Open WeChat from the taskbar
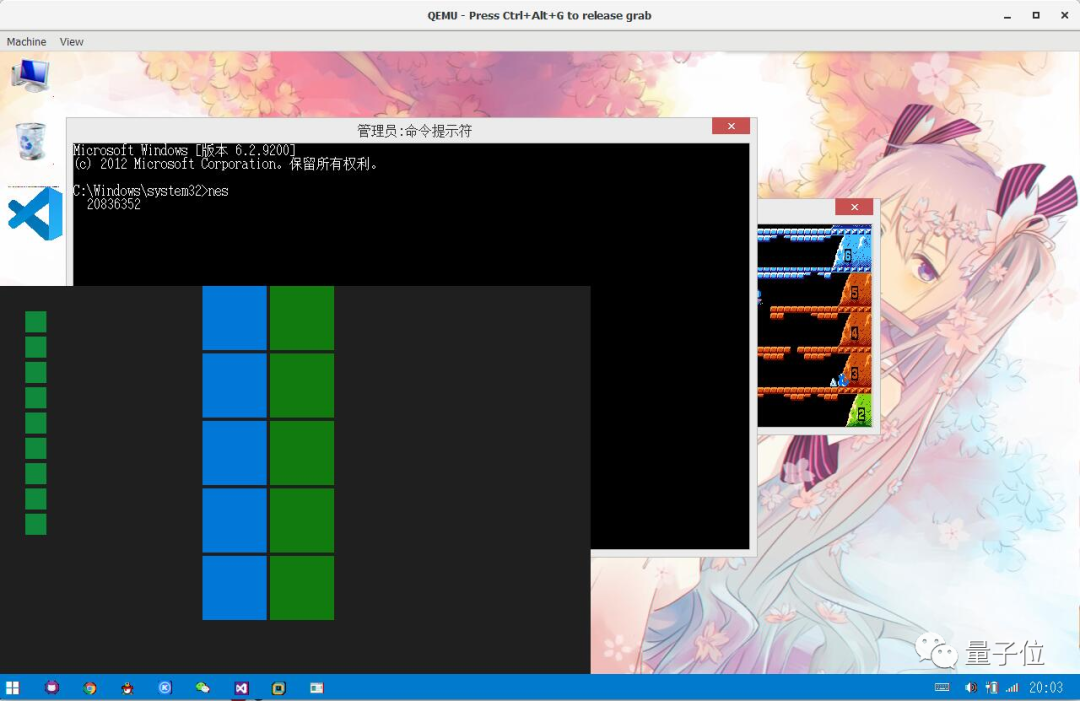Screen dimensions: 1080x701 203,688
